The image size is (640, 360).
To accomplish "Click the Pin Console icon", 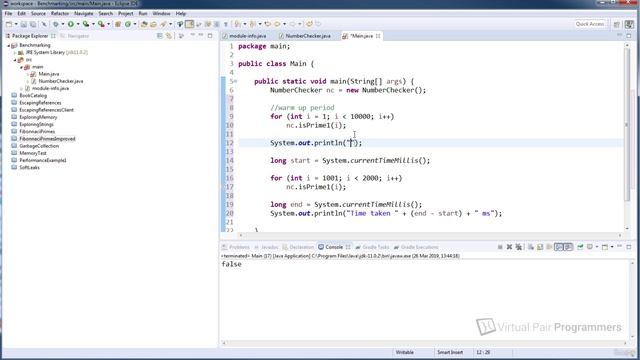I will pyautogui.click(x=580, y=247).
